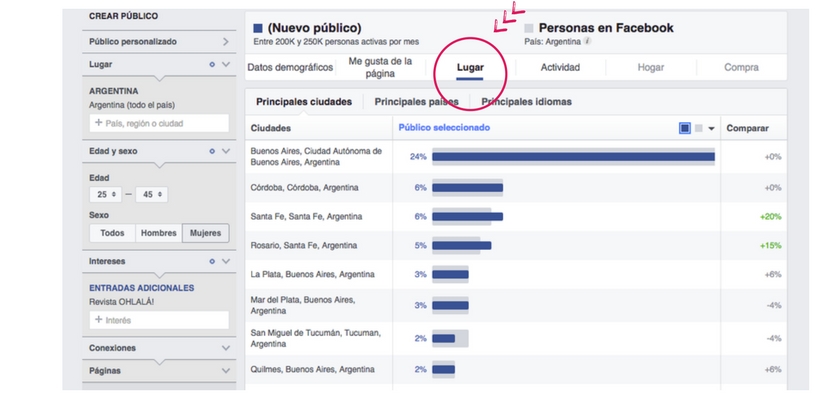Click the blue square icon next to (Nuevo público)
This screenshot has width=840, height=400.
tap(258, 28)
